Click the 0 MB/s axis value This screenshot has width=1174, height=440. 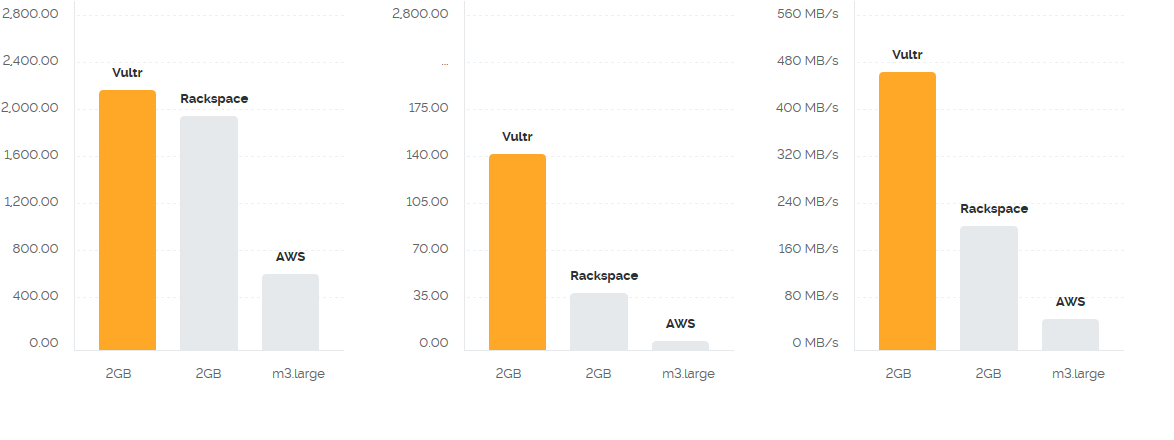(x=815, y=343)
